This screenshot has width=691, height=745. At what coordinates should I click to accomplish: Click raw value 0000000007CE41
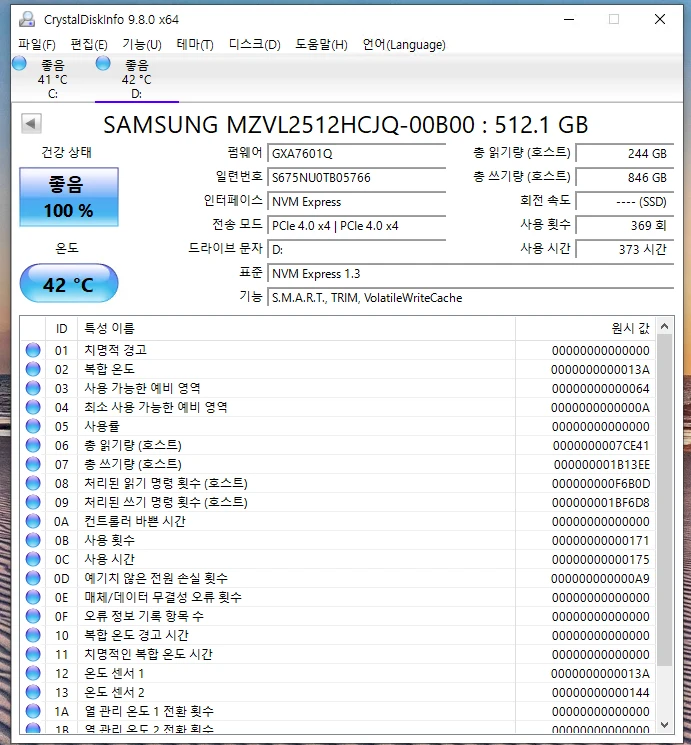pyautogui.click(x=601, y=446)
